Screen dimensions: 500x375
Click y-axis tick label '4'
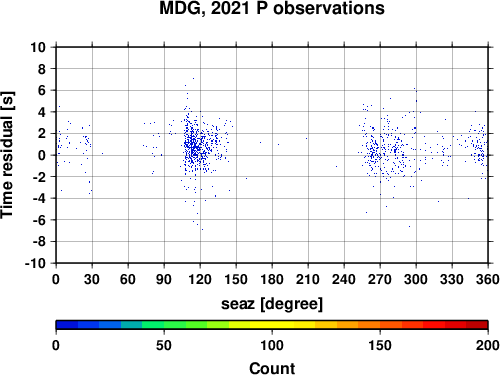tap(41, 112)
